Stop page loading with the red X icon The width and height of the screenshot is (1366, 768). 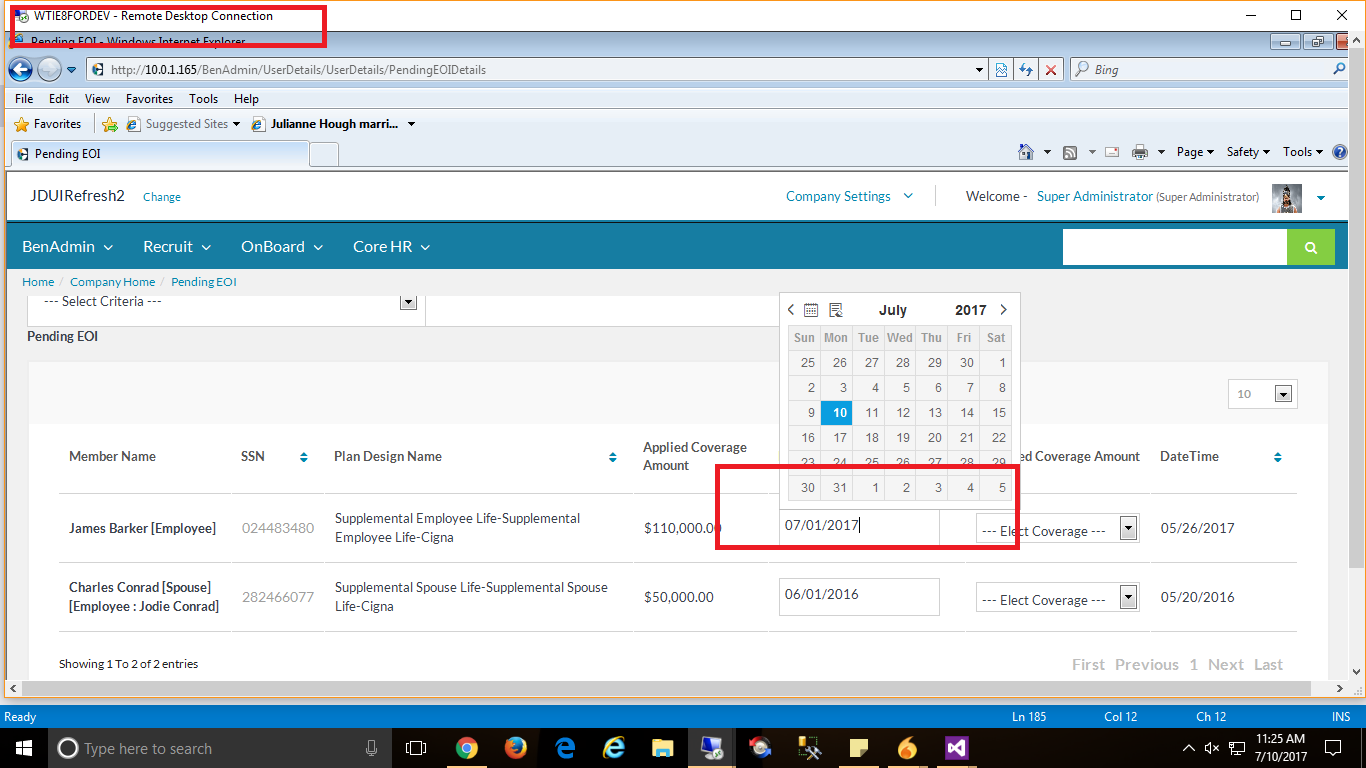[x=1051, y=69]
